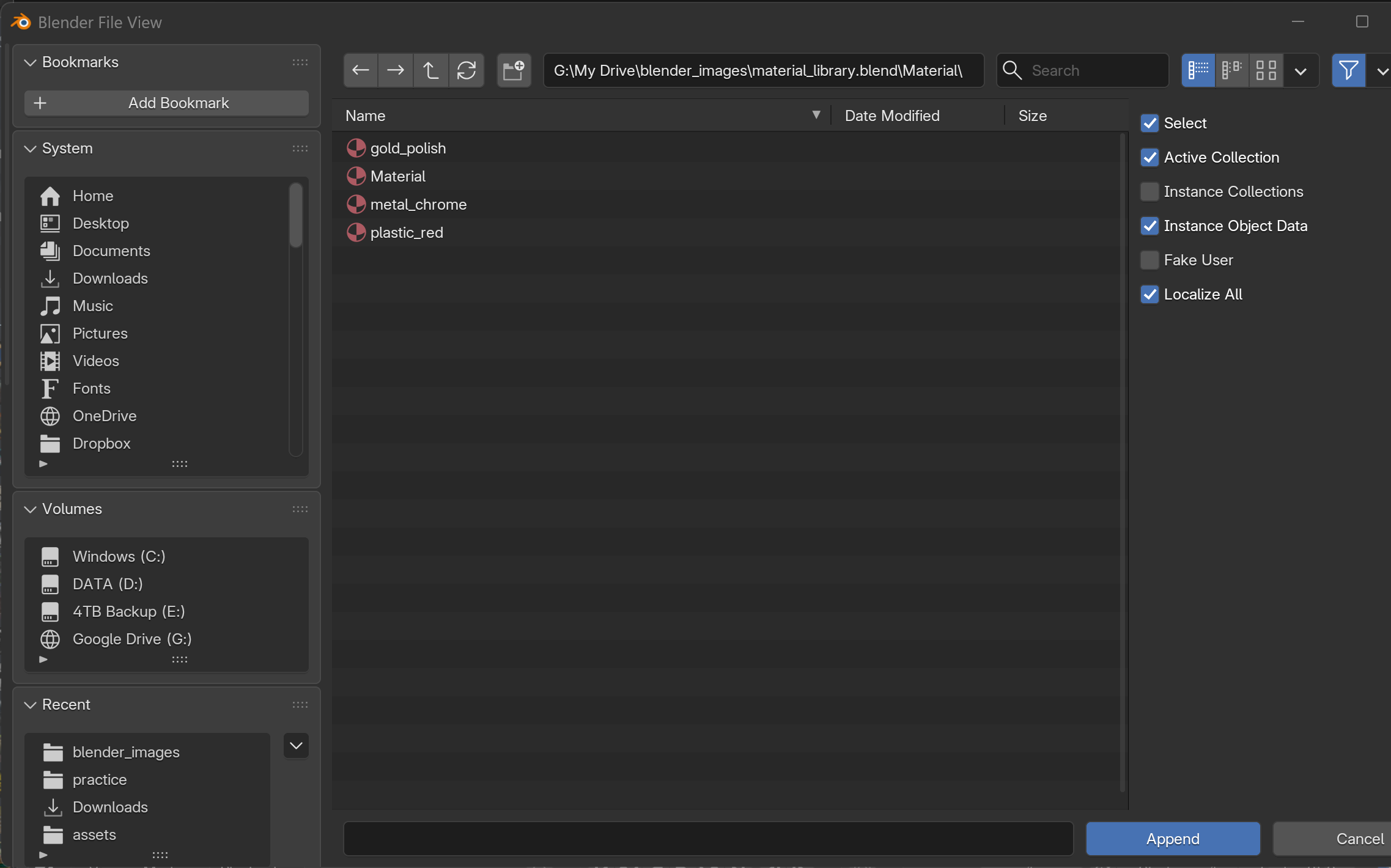Click the gold_polish material icon

click(x=356, y=148)
